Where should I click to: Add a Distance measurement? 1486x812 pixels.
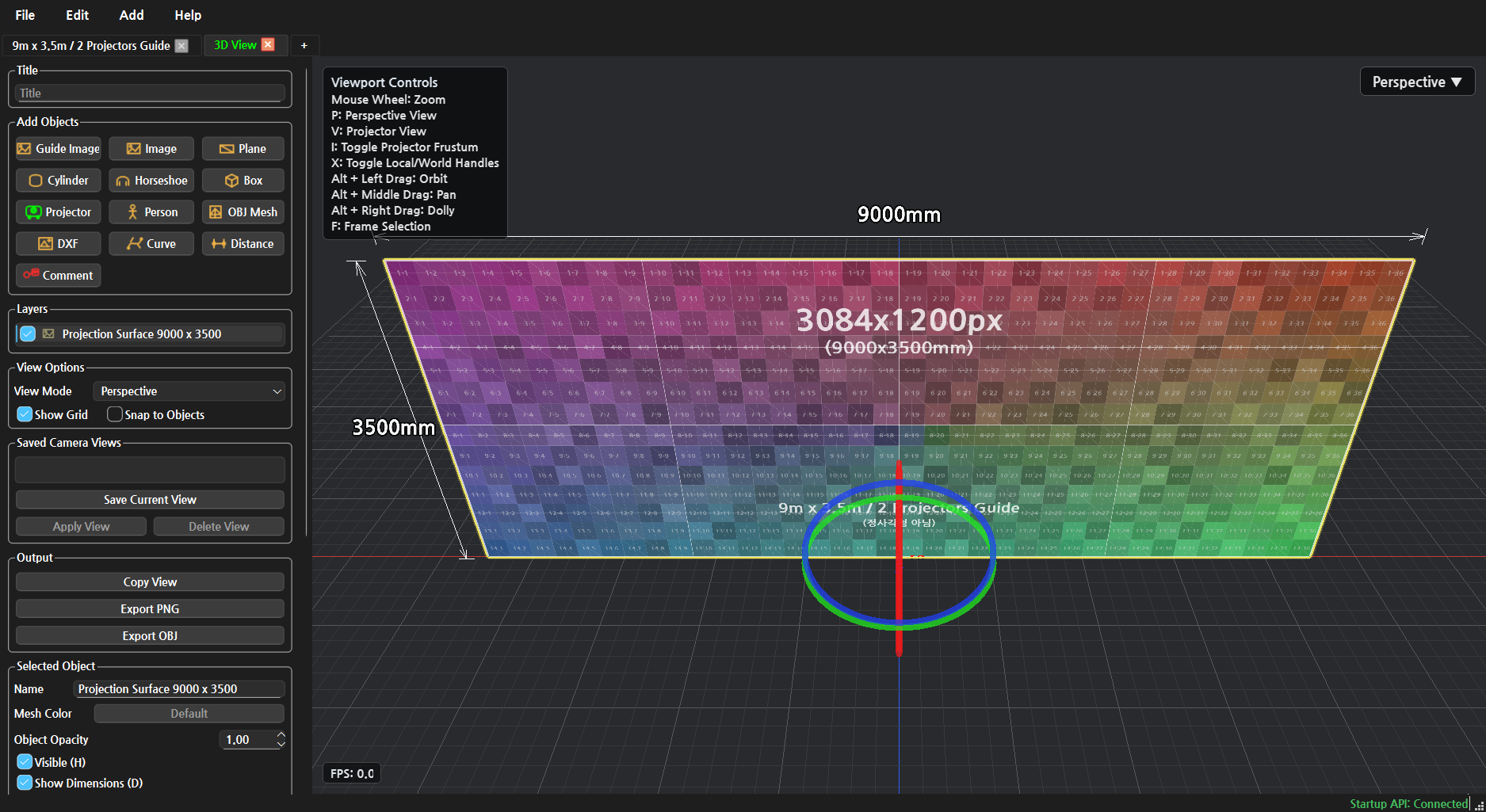click(243, 244)
